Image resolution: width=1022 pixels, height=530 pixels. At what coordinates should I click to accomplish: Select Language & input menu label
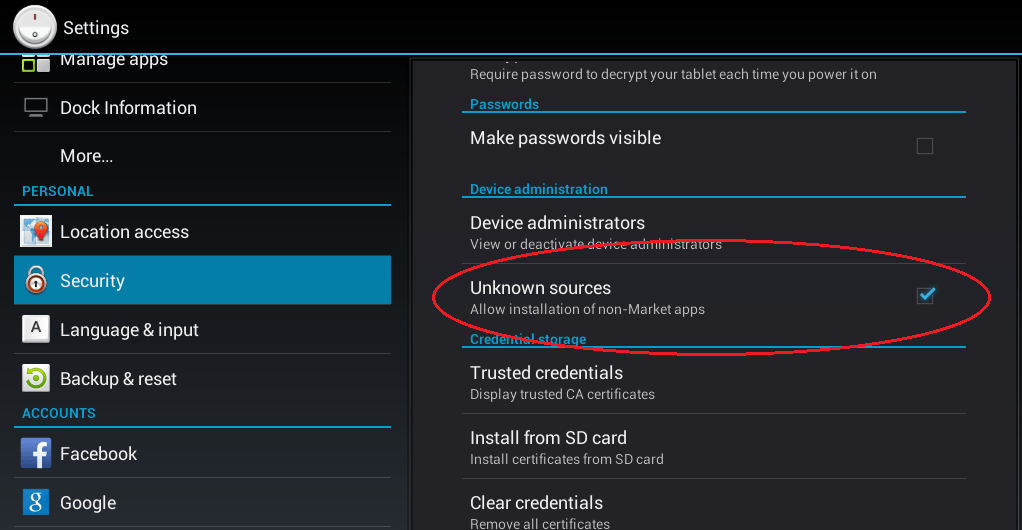coord(129,330)
